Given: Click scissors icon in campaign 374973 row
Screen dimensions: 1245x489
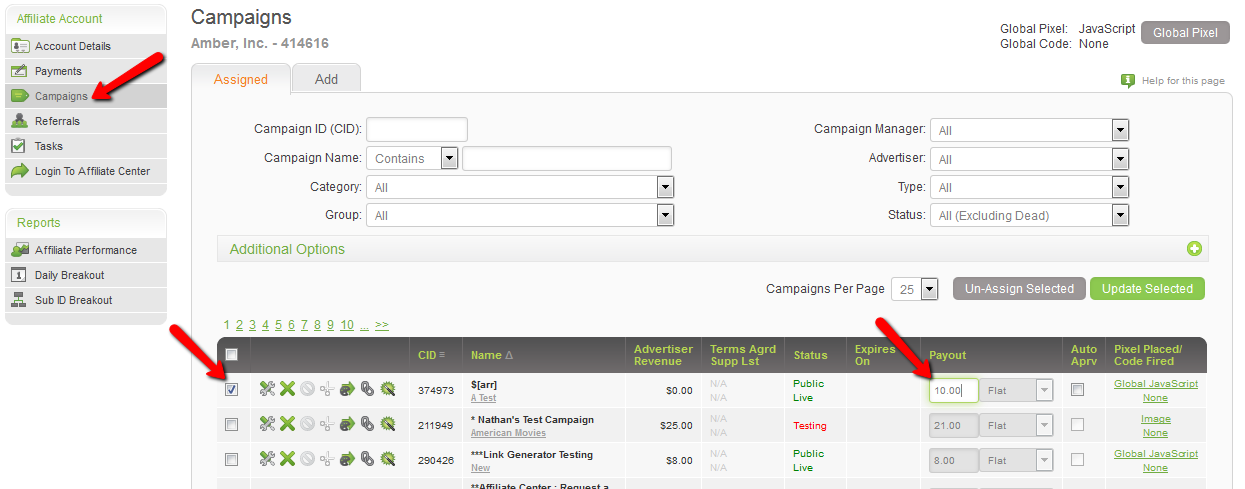Looking at the screenshot, I should coord(327,390).
